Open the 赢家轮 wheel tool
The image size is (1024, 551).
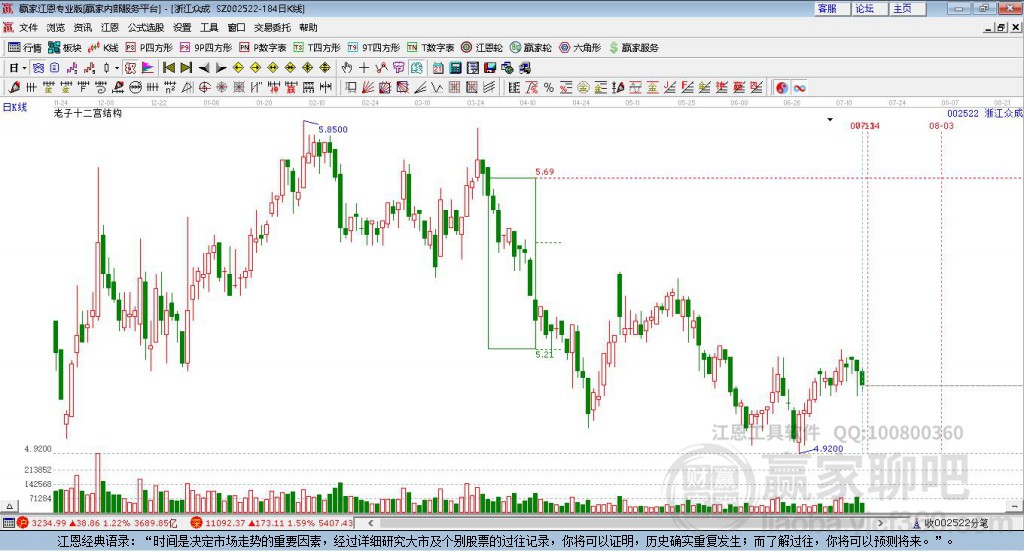pyautogui.click(x=530, y=48)
